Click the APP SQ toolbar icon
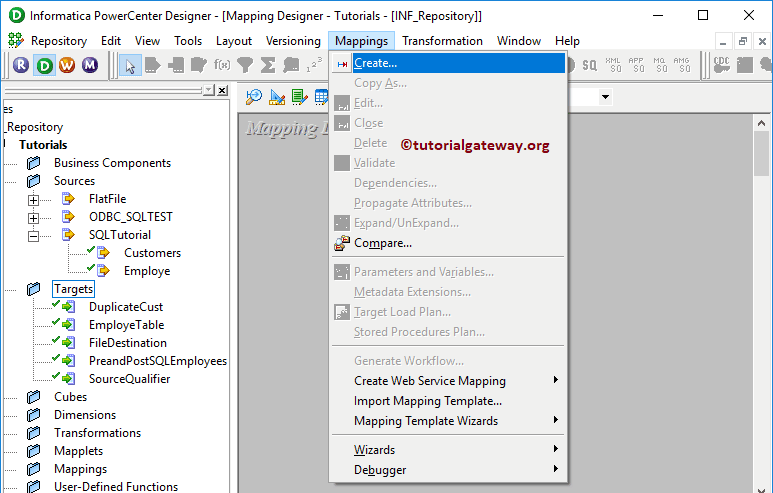773x493 pixels. pyautogui.click(x=636, y=65)
